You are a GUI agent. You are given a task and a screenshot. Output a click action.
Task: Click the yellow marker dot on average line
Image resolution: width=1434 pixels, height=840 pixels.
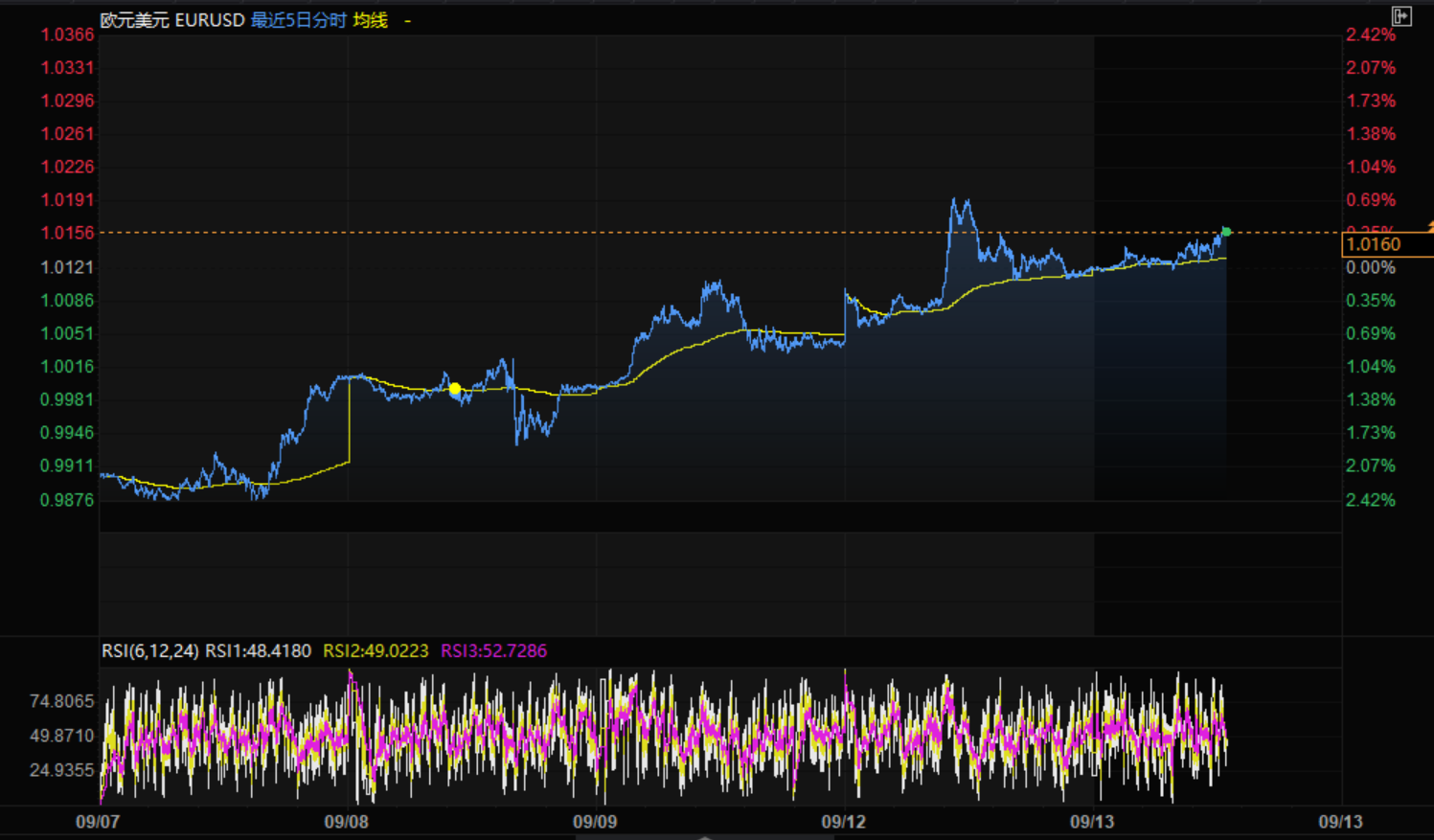pos(455,389)
